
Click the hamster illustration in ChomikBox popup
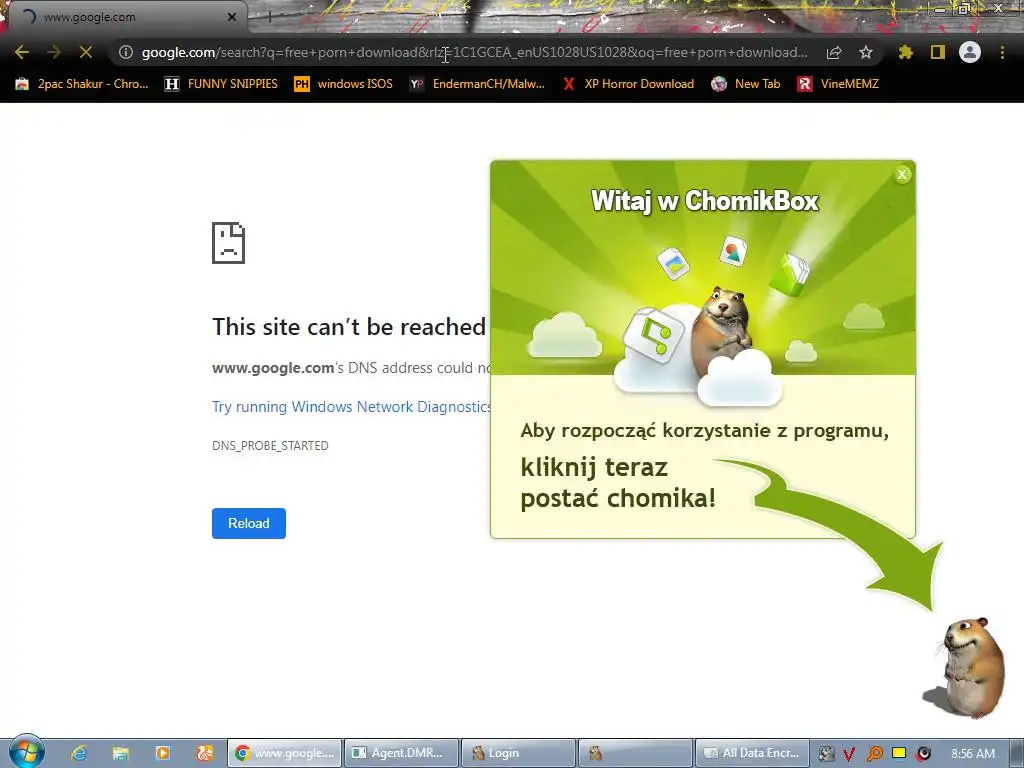[x=722, y=332]
